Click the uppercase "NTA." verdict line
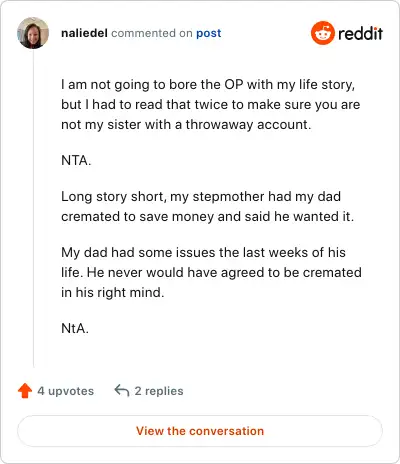This screenshot has height=464, width=400. pos(76,160)
